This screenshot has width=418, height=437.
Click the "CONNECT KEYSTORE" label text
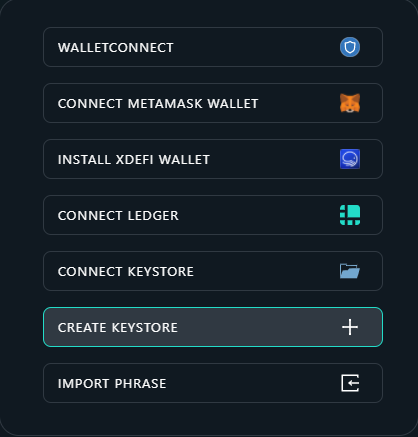pos(126,272)
